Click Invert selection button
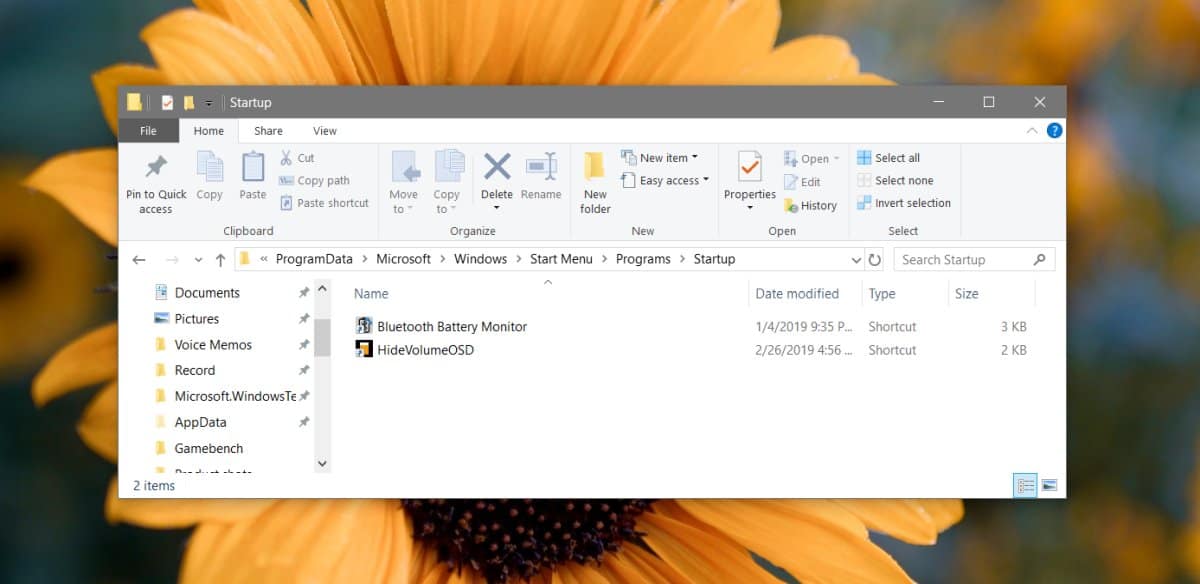This screenshot has width=1200, height=584. [x=904, y=203]
